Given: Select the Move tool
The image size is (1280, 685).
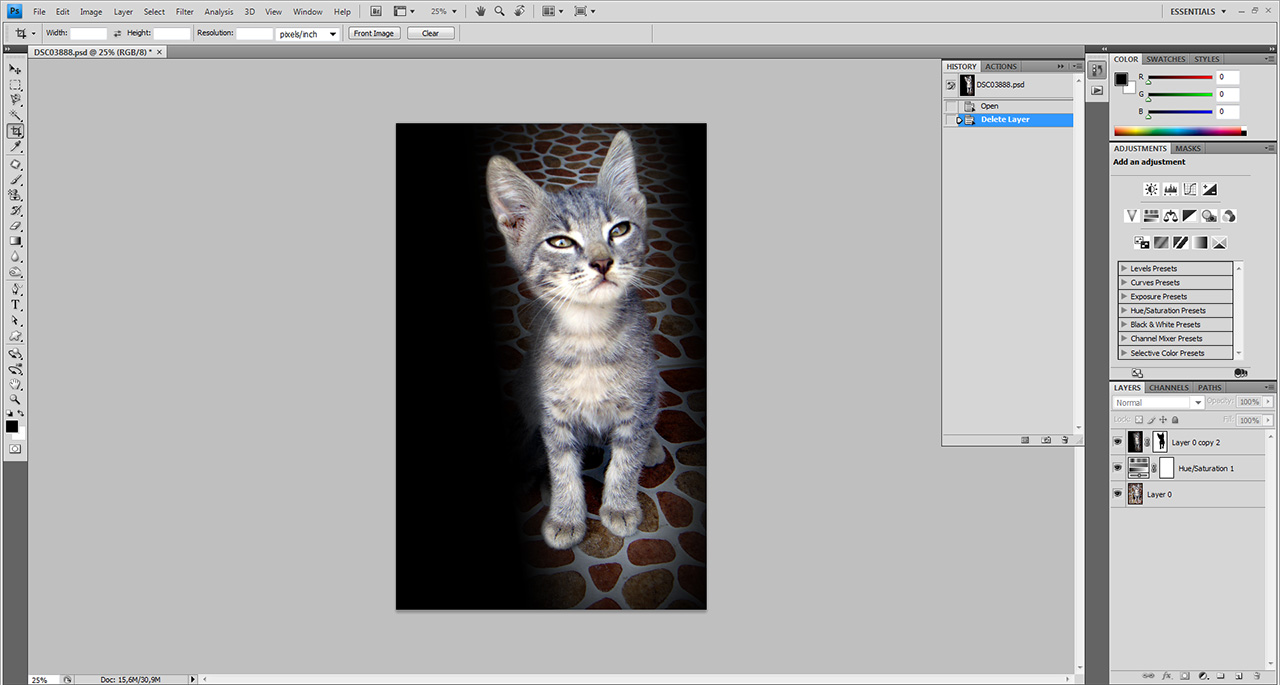Looking at the screenshot, I should click(16, 69).
